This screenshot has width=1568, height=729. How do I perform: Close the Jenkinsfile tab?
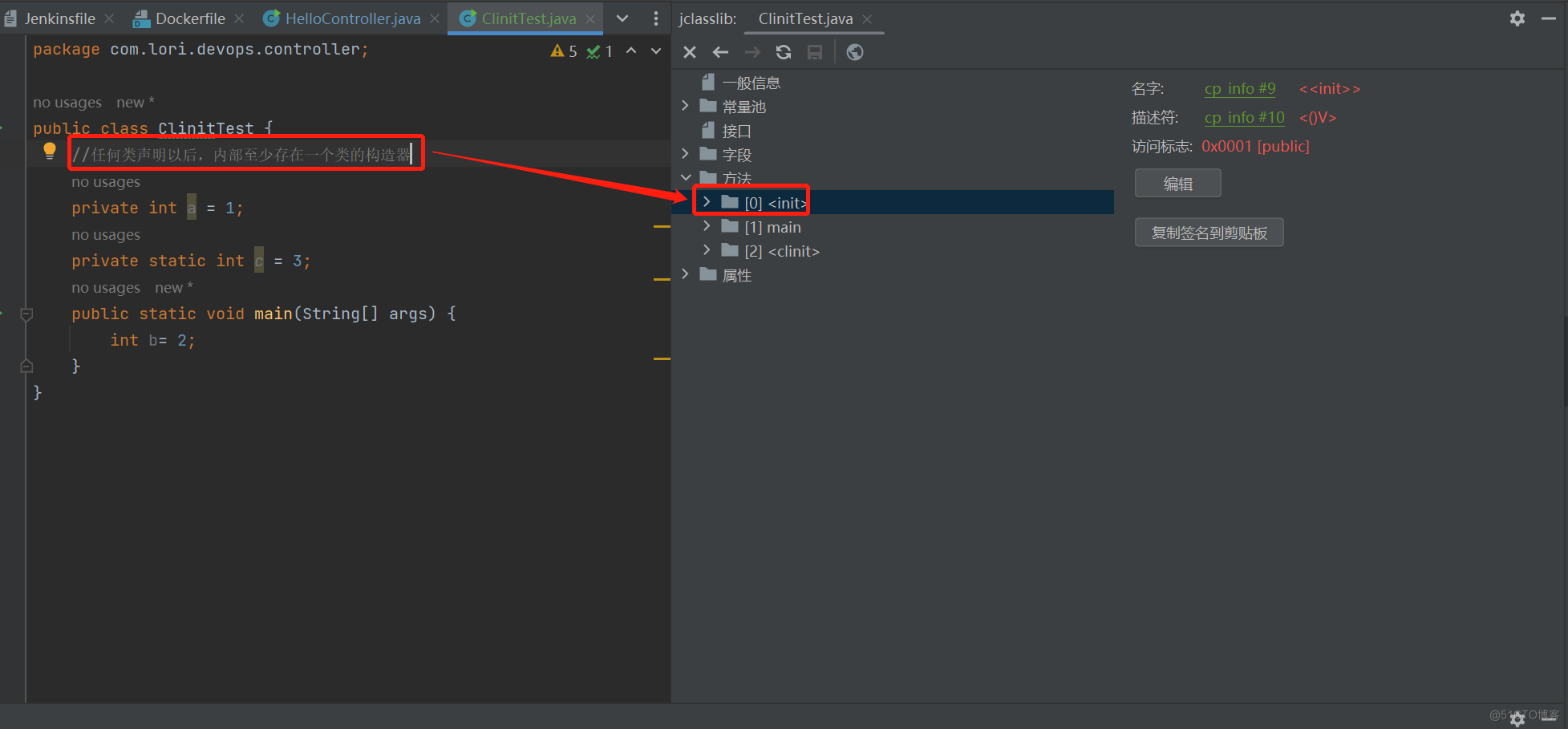point(110,18)
